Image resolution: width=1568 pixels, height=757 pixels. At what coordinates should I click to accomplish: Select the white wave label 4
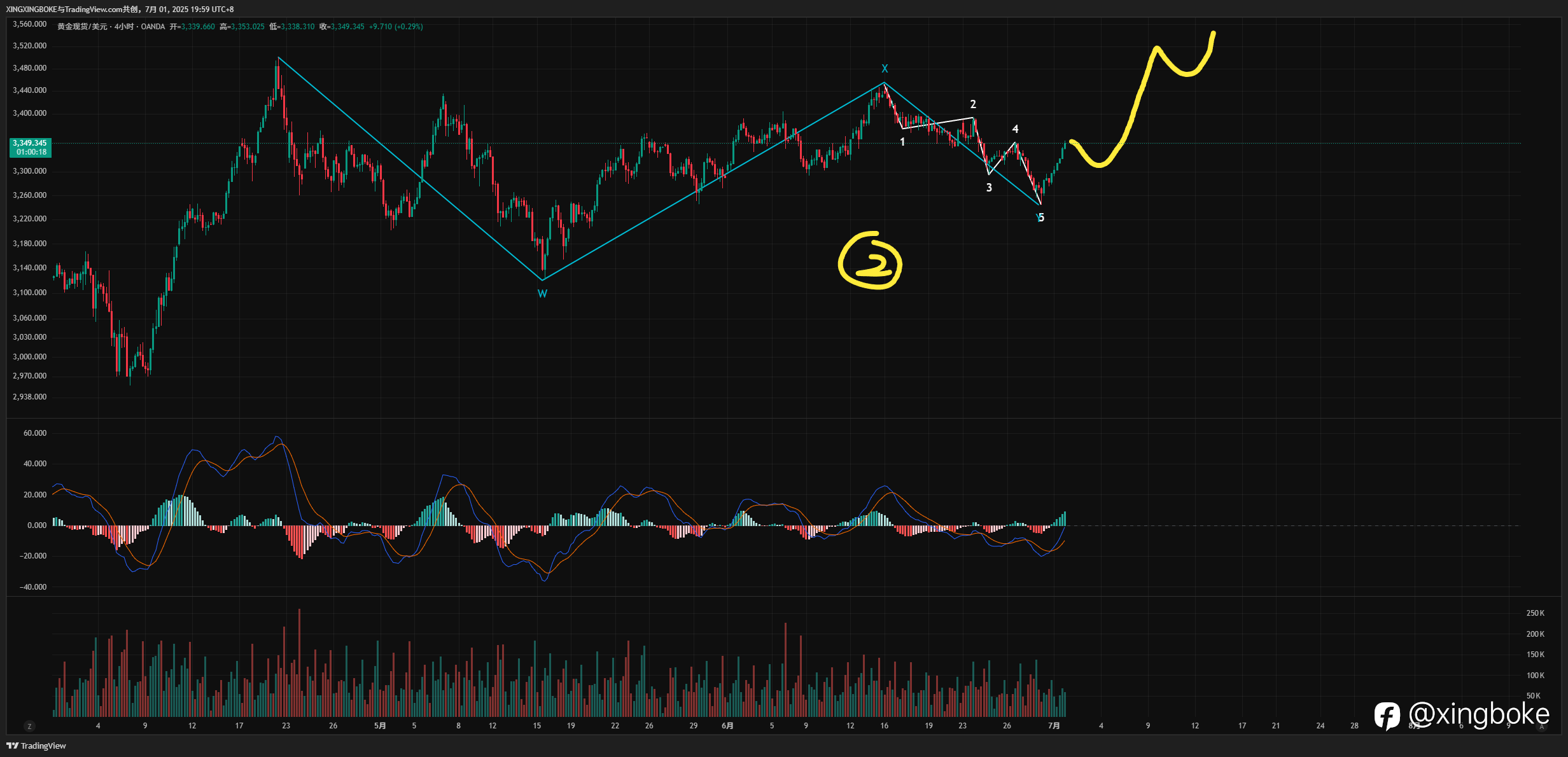click(1015, 129)
